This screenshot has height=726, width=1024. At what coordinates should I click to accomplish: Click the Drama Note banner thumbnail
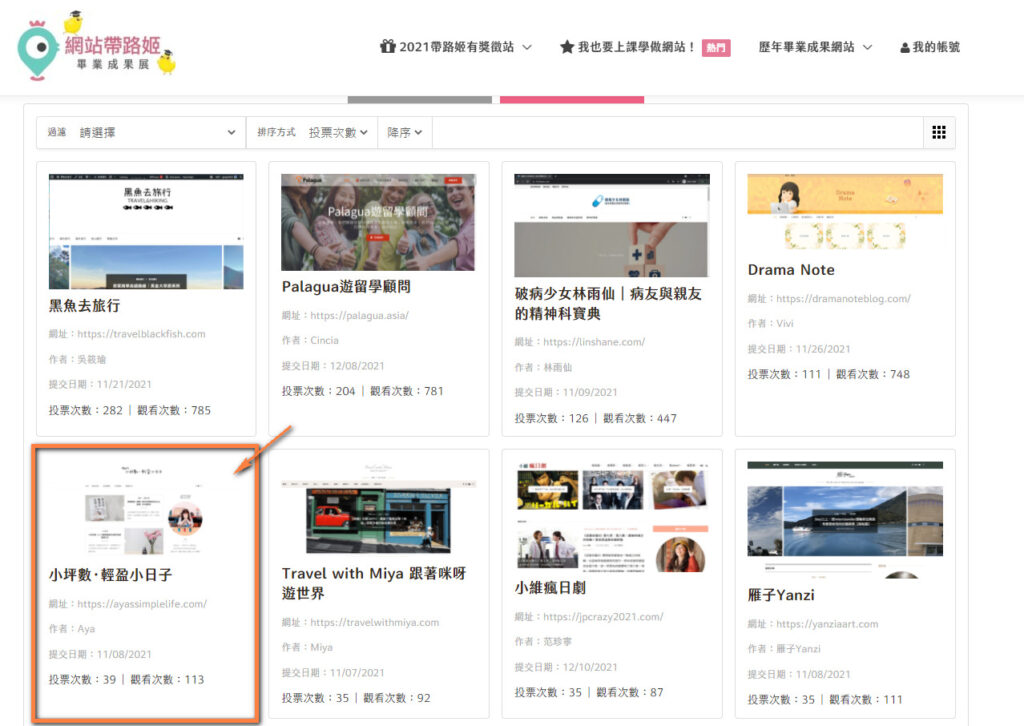(844, 212)
